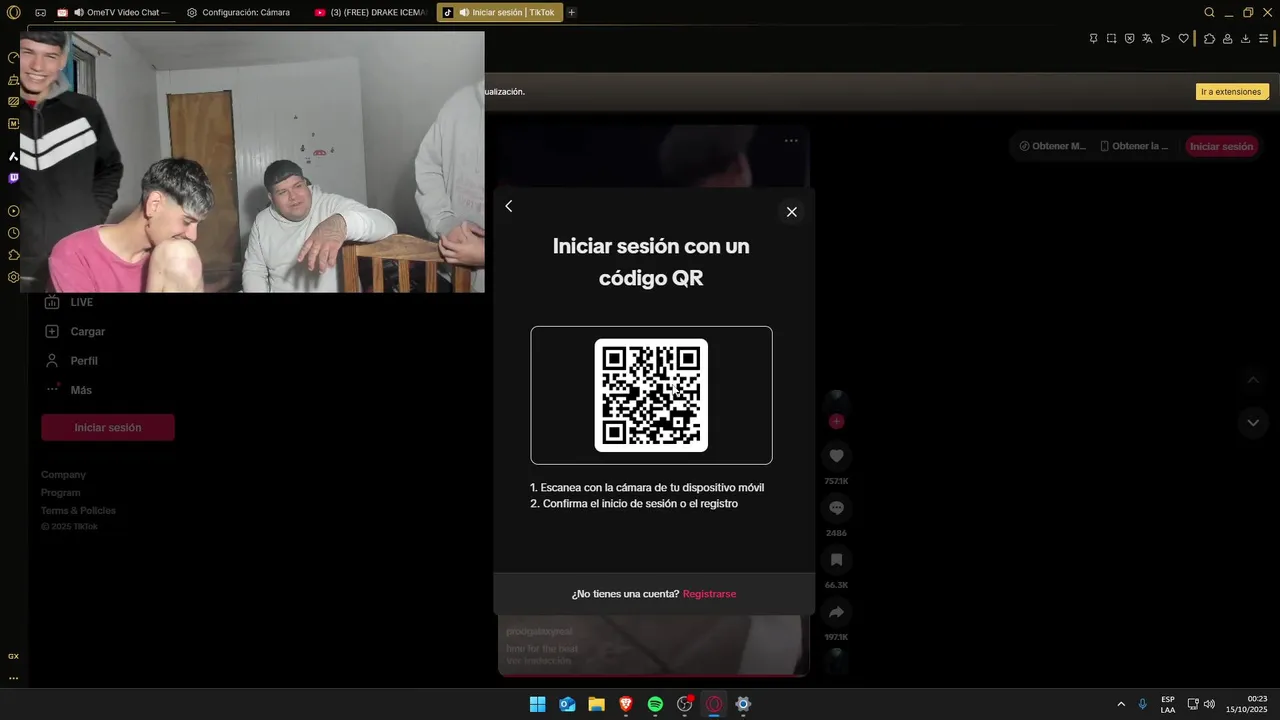Open Brave browser from the taskbar
This screenshot has width=1280, height=720.
(x=626, y=704)
